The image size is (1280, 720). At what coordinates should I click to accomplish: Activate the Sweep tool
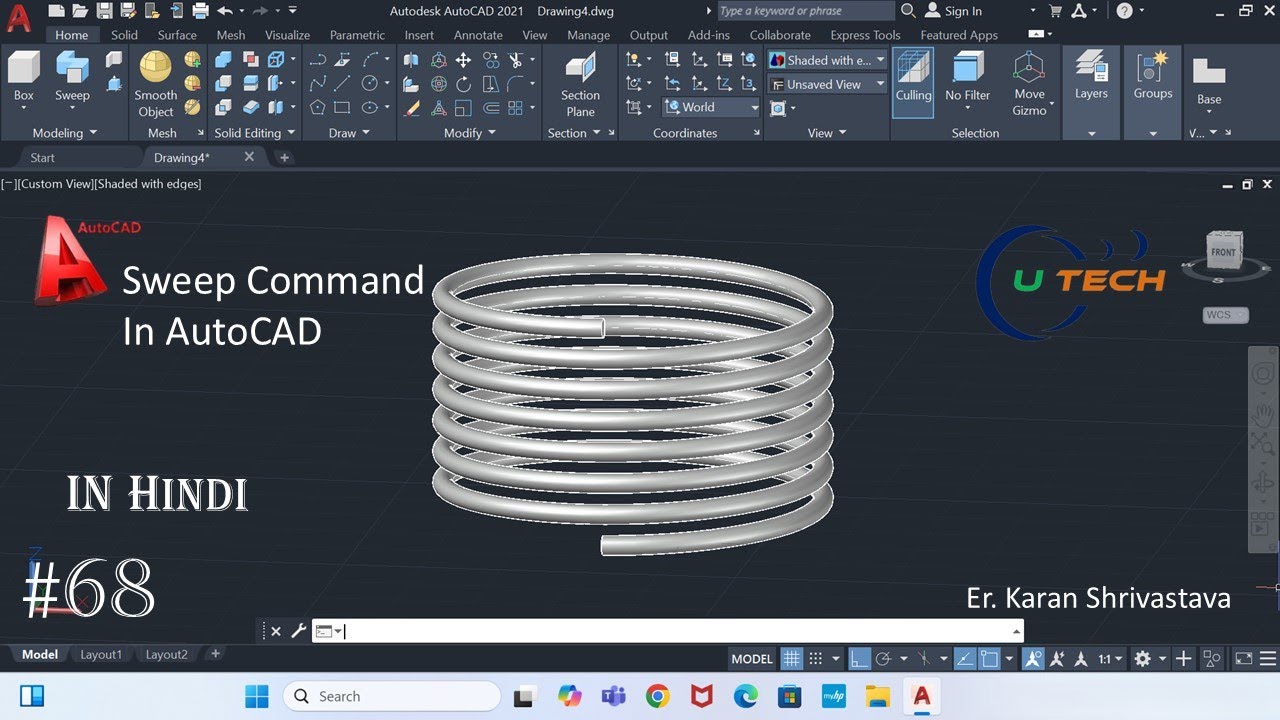click(x=72, y=76)
